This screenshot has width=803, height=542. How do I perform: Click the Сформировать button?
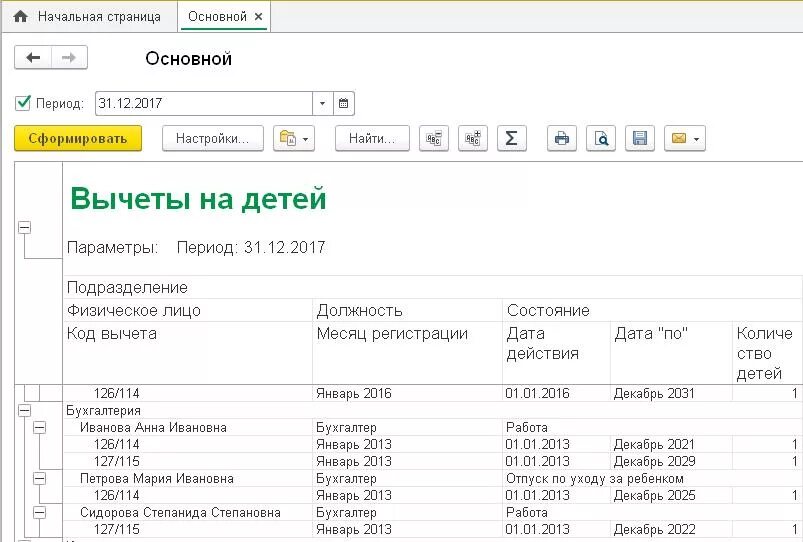78,138
